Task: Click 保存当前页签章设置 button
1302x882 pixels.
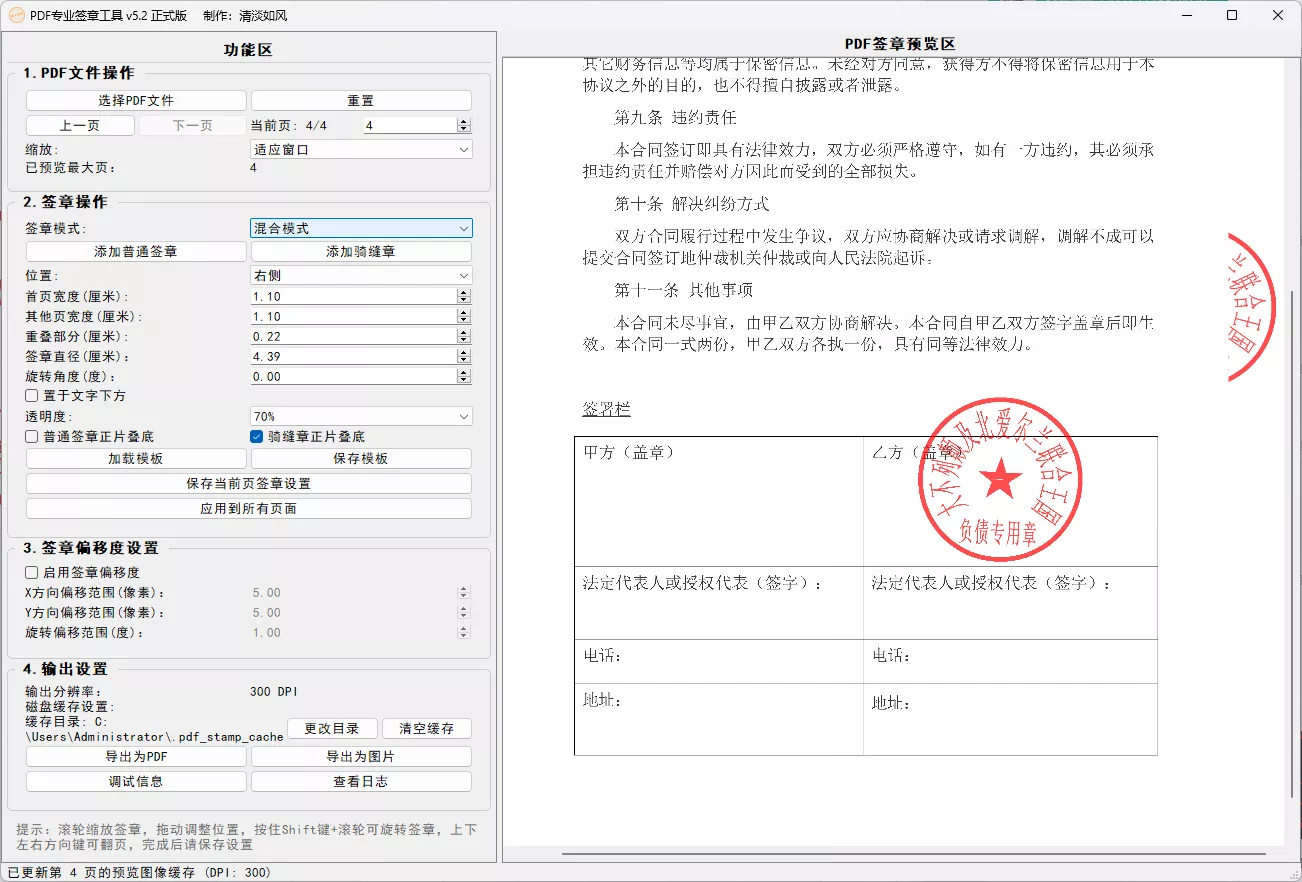Action: [x=249, y=484]
